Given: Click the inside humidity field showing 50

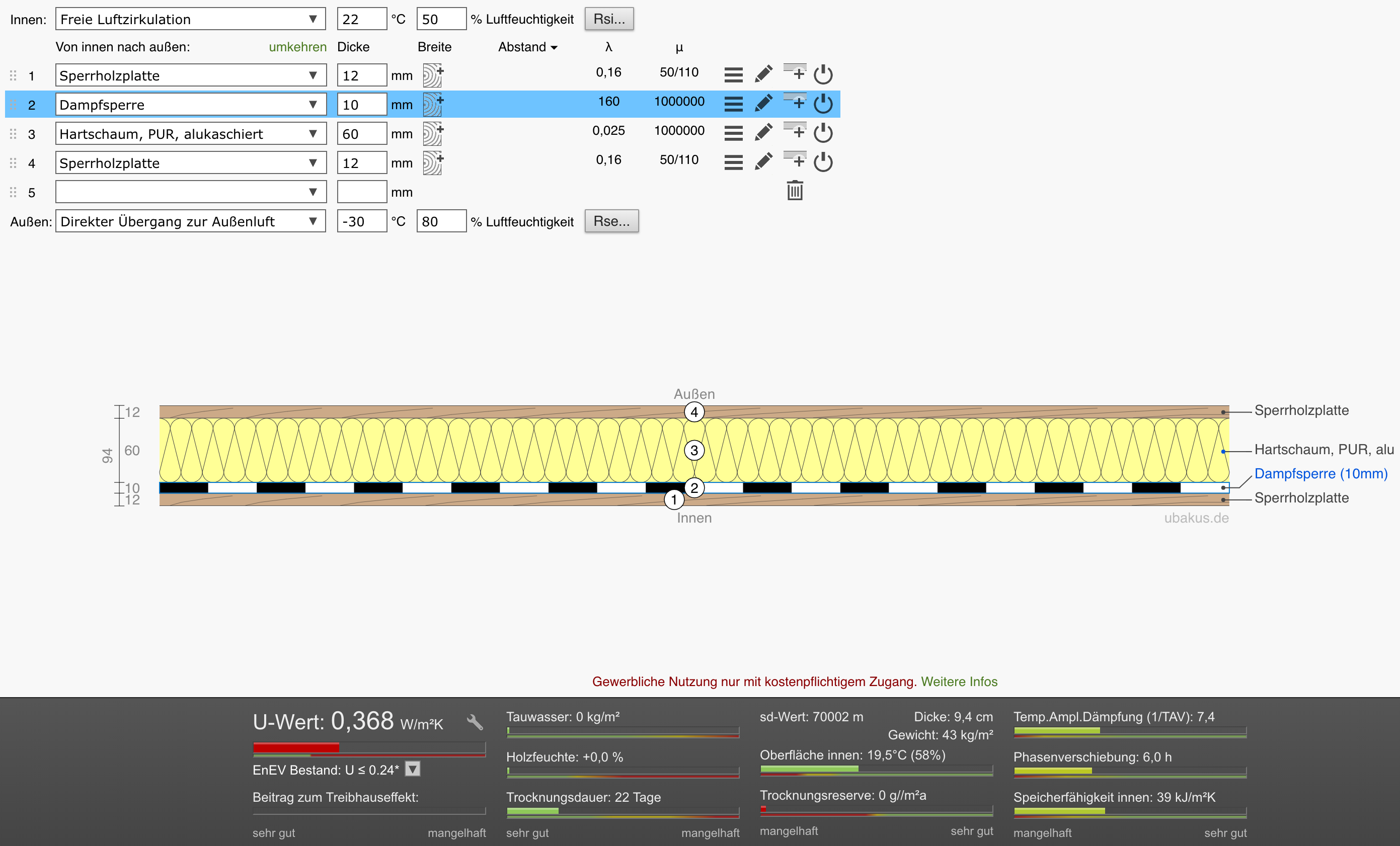Looking at the screenshot, I should click(441, 19).
